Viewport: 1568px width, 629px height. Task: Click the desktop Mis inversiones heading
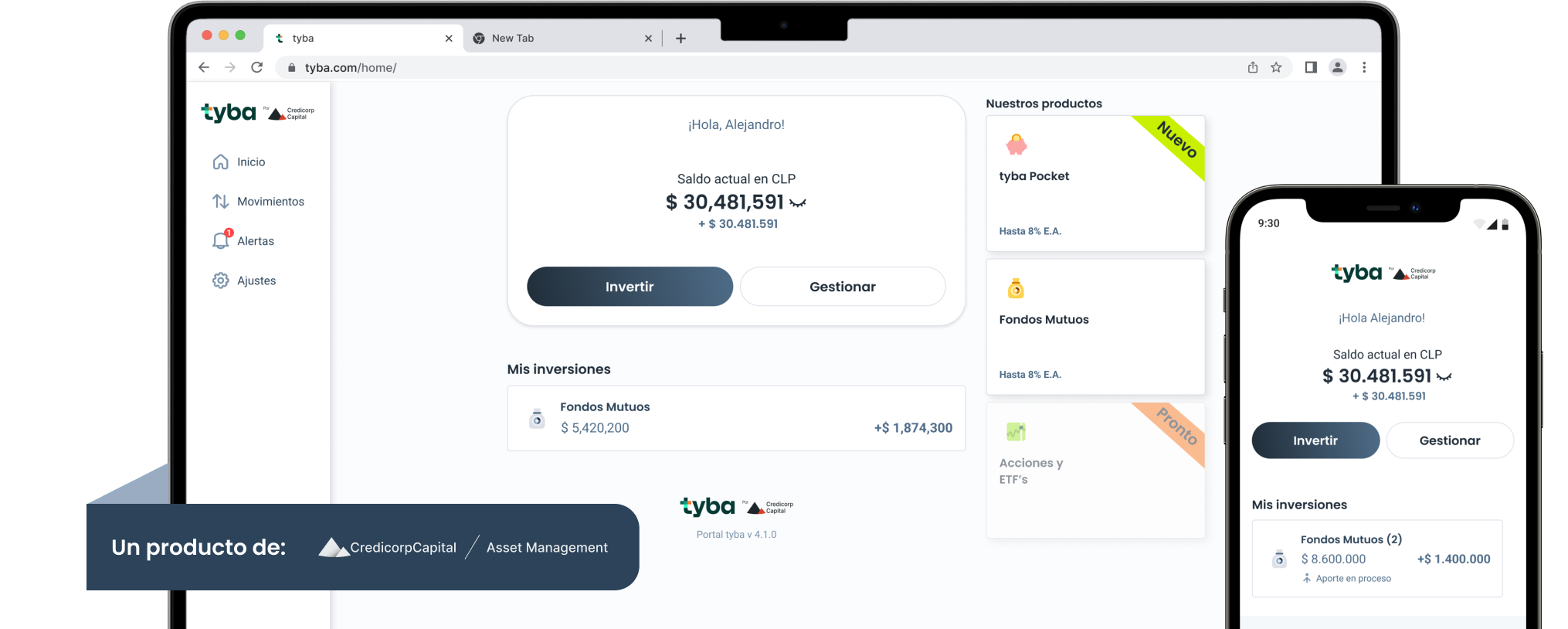(x=558, y=369)
